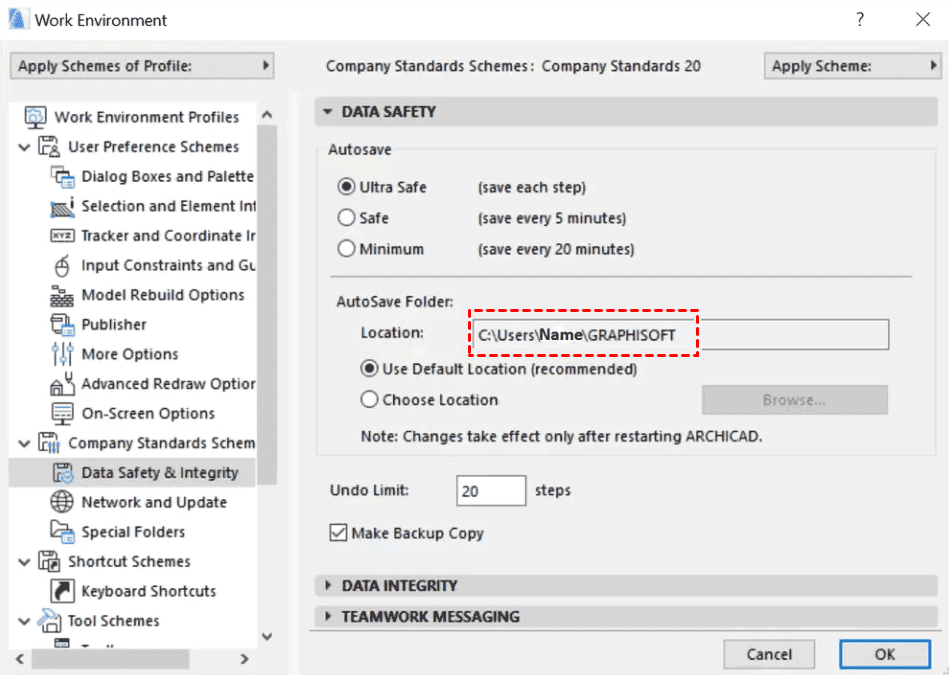This screenshot has width=949, height=675.
Task: Click the Network and Update globe icon
Action: [63, 502]
